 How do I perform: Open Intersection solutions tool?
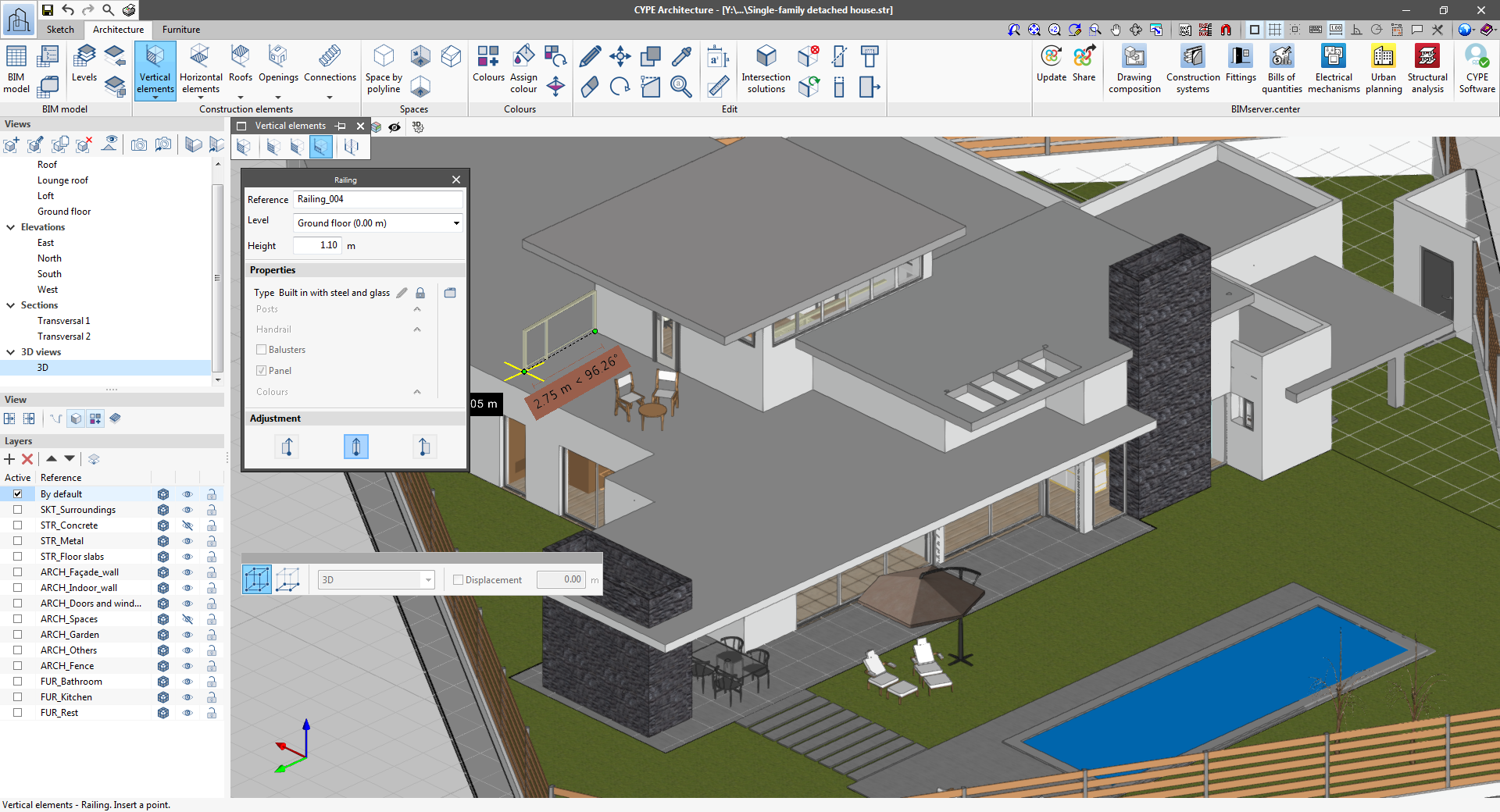point(766,70)
